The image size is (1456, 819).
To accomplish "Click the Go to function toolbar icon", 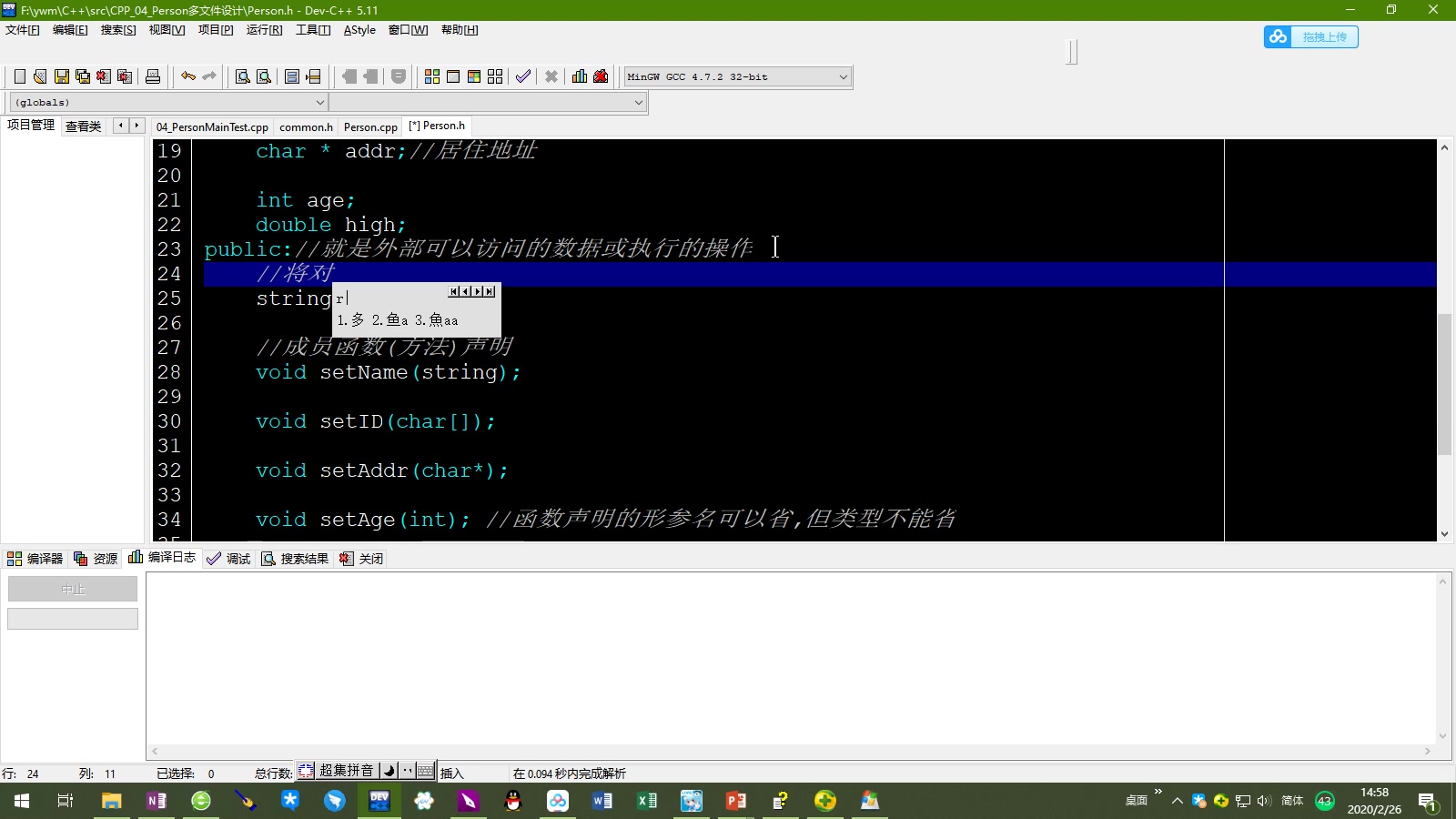I will (x=292, y=76).
